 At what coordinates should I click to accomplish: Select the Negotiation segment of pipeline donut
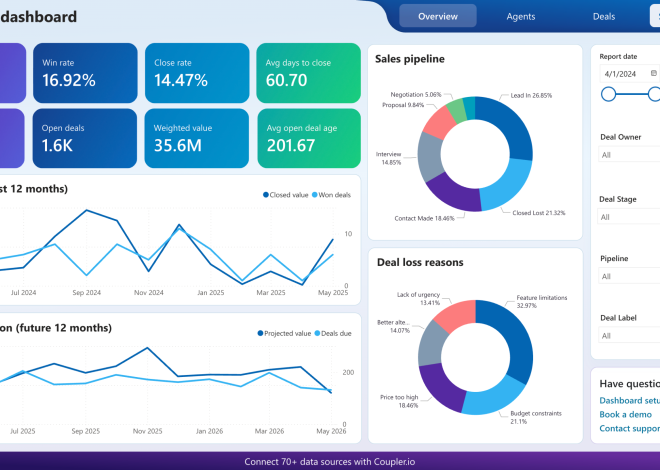pos(456,110)
